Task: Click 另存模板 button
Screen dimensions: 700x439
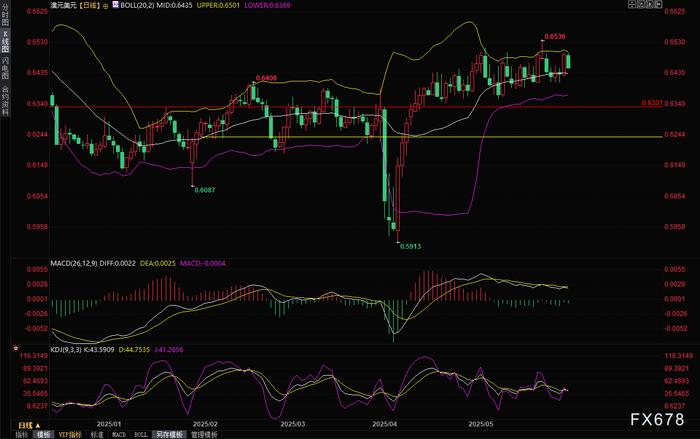Action: click(169, 435)
